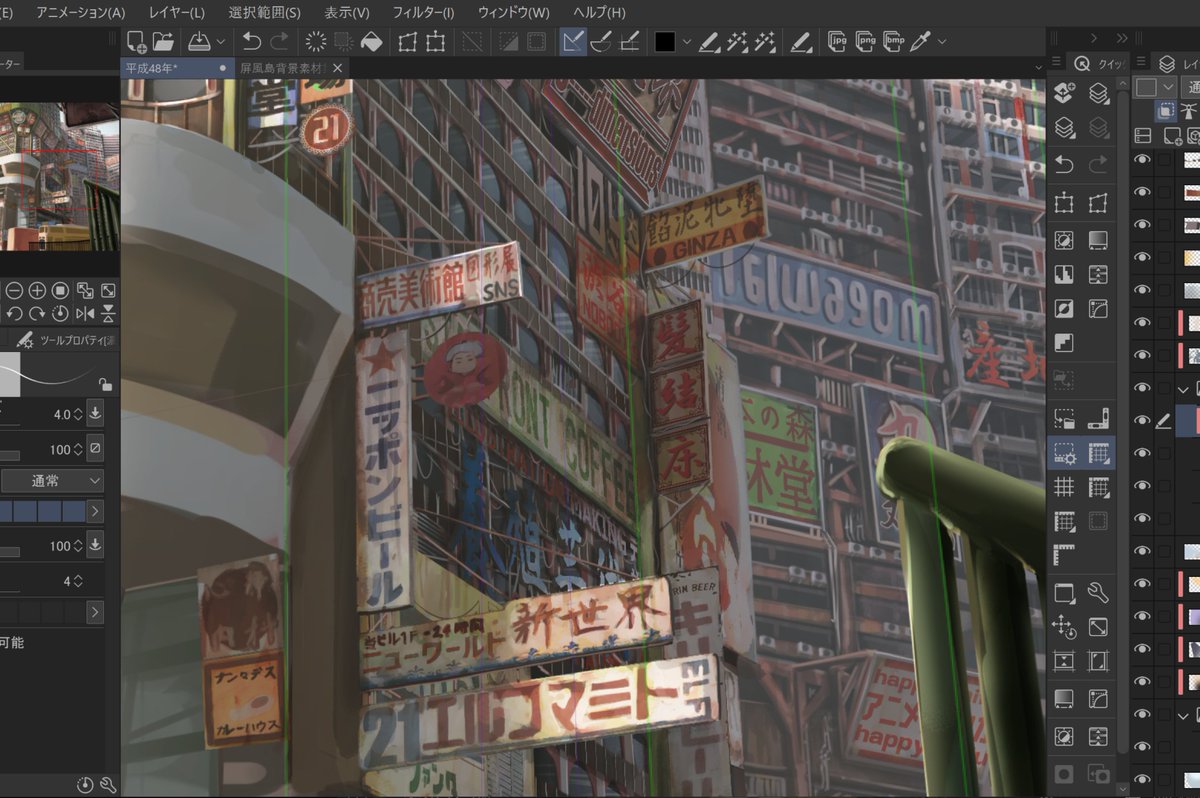Viewport: 1200px width, 798px height.
Task: Click the navigator flip horizontal icon
Action: coord(84,314)
